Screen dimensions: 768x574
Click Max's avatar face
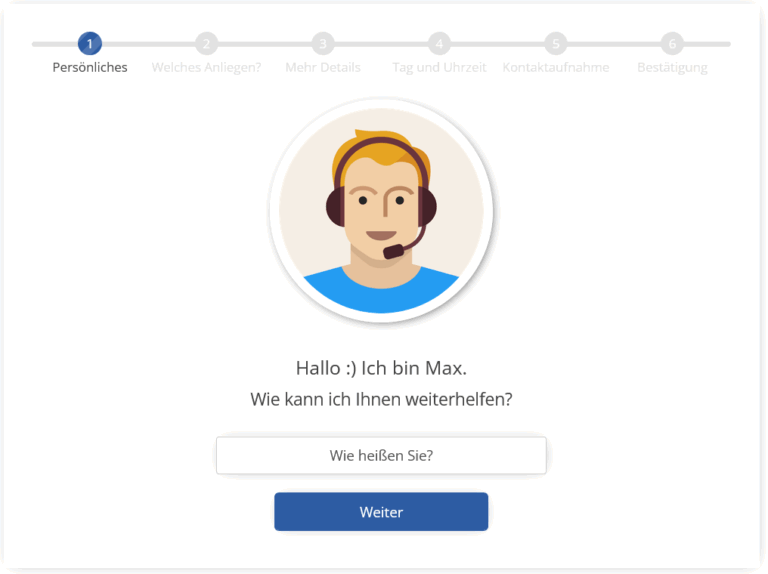click(381, 211)
